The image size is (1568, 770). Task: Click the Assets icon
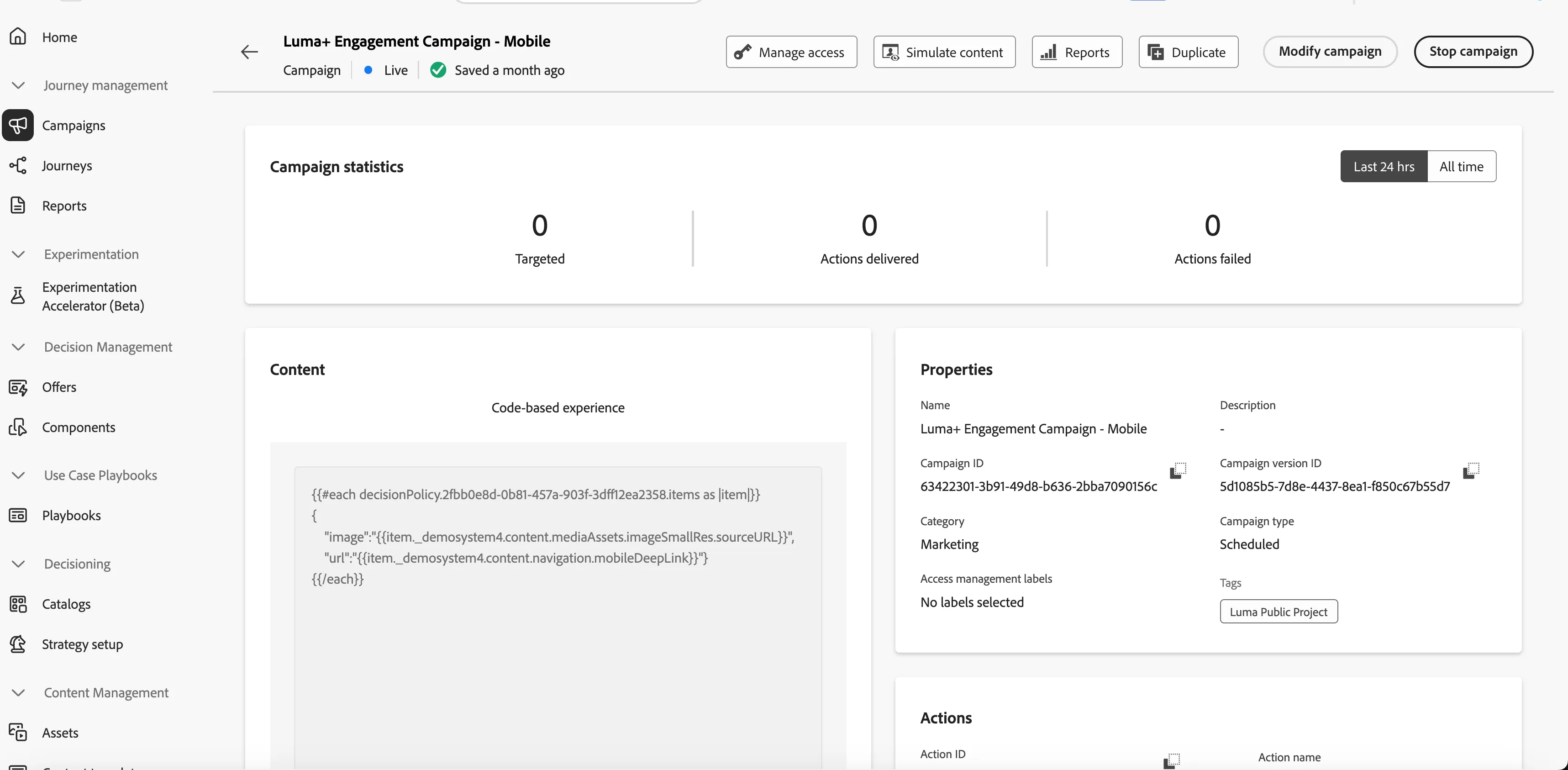pyautogui.click(x=18, y=733)
